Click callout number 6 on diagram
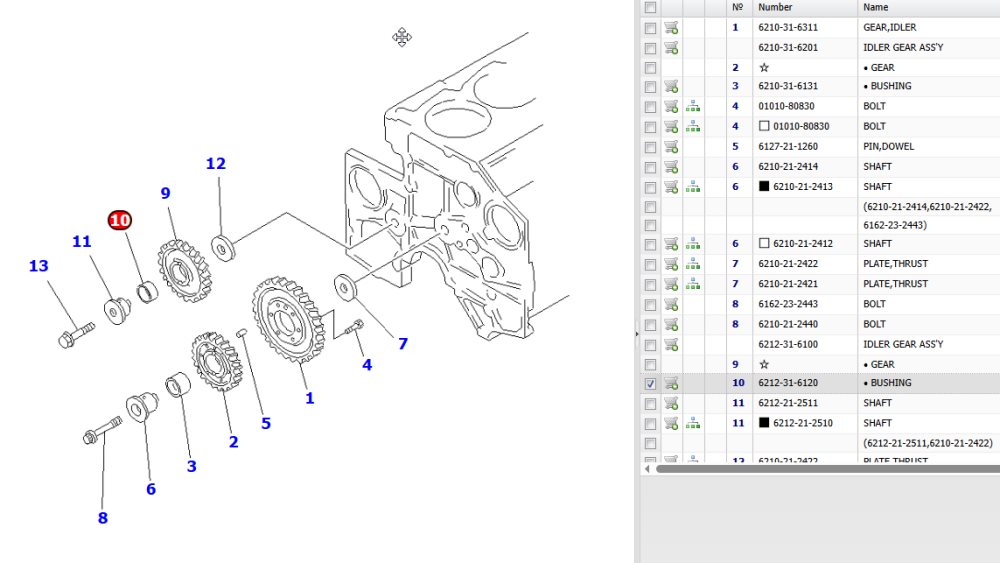 [151, 489]
